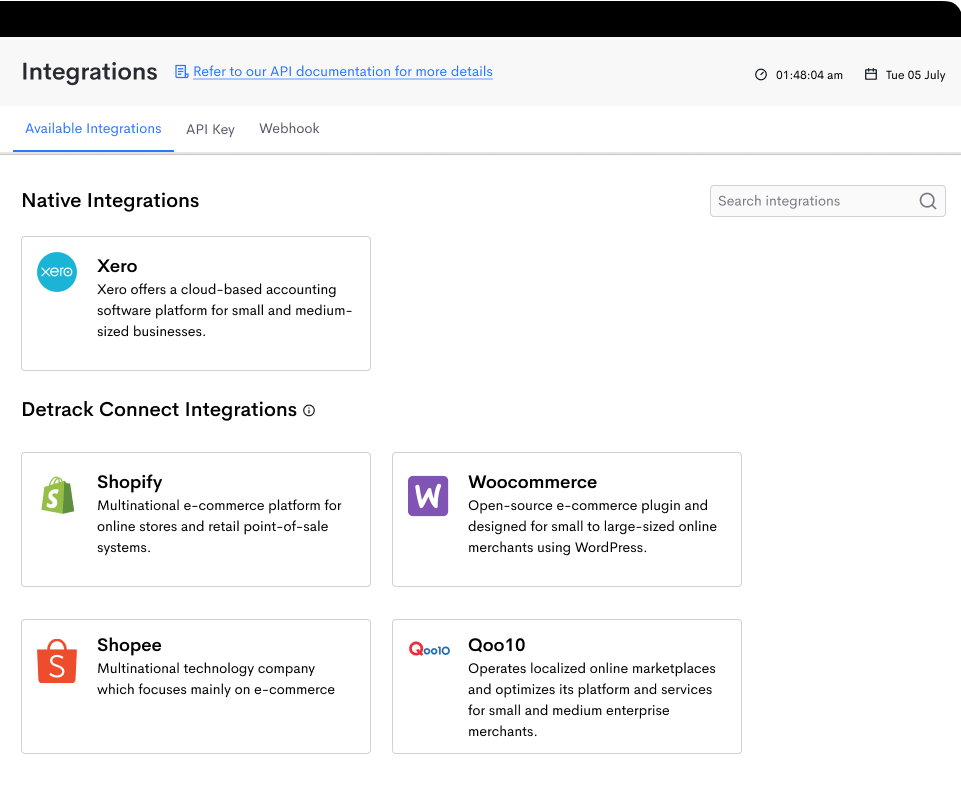Click the document icon beside API documentation link
This screenshot has height=787, width=961.
coord(181,72)
